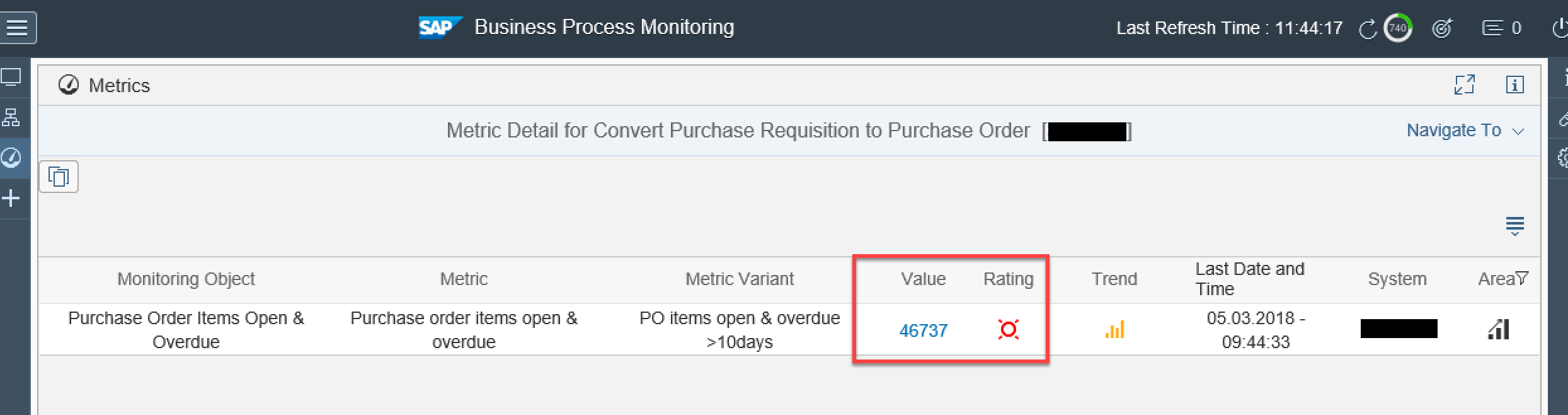
Task: Click the Value column header
Action: point(924,279)
